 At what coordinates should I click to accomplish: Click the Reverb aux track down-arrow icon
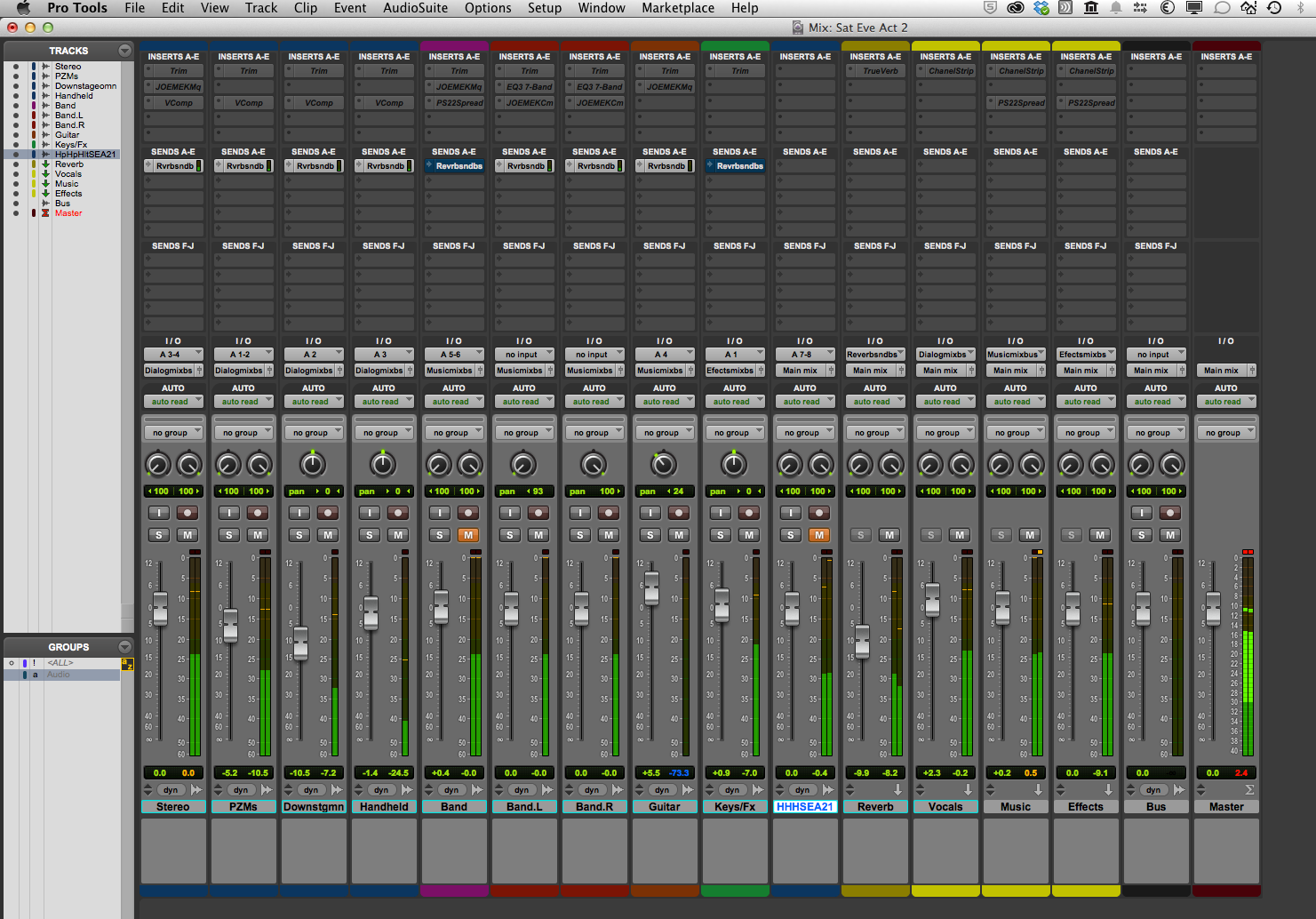pyautogui.click(x=897, y=790)
